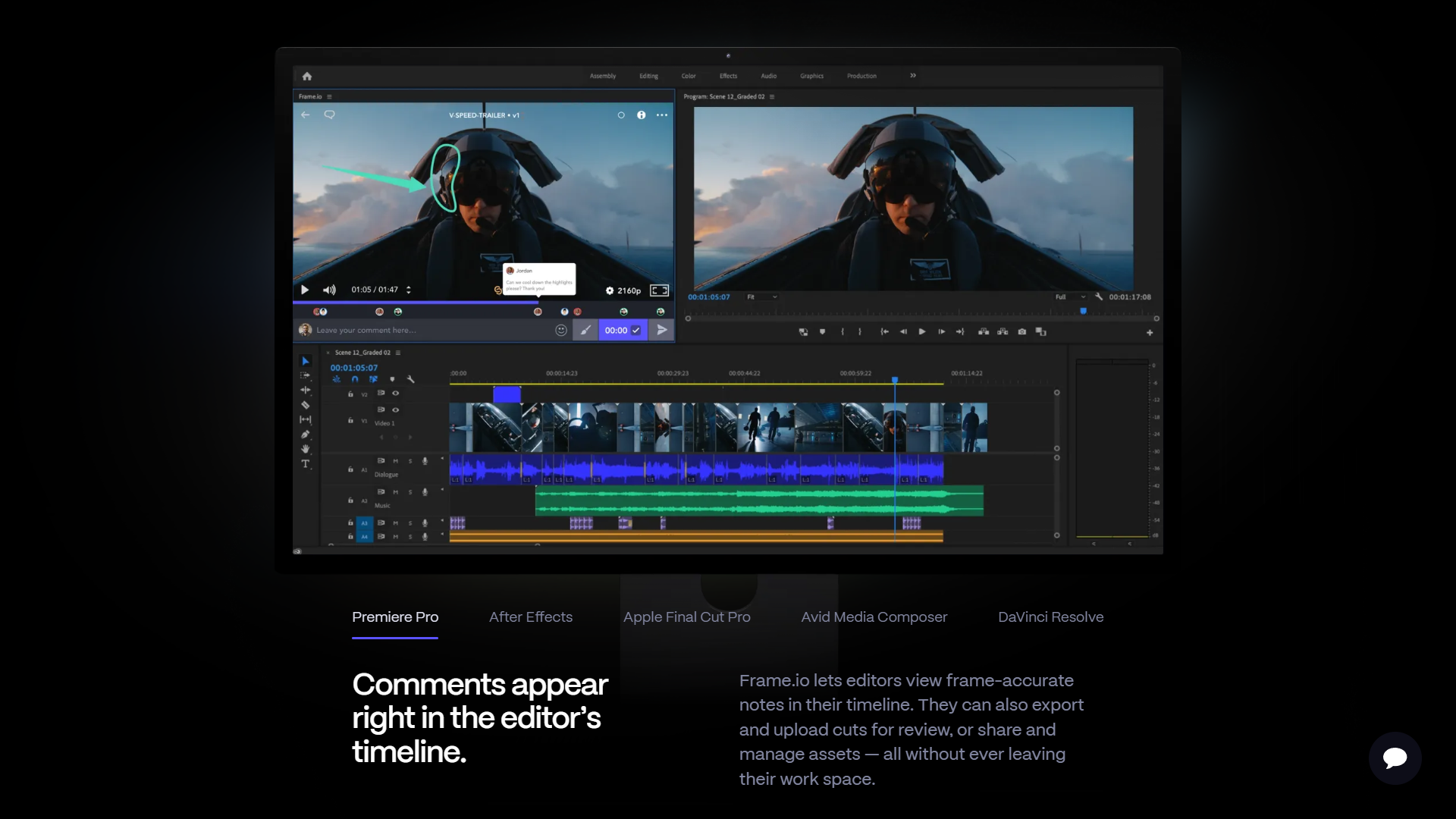Select the Hand tool
Viewport: 1456px width, 819px height.
click(306, 449)
